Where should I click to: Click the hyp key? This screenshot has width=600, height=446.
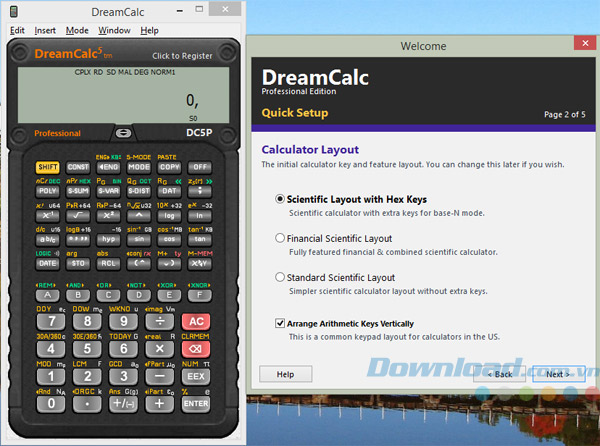[x=108, y=239]
